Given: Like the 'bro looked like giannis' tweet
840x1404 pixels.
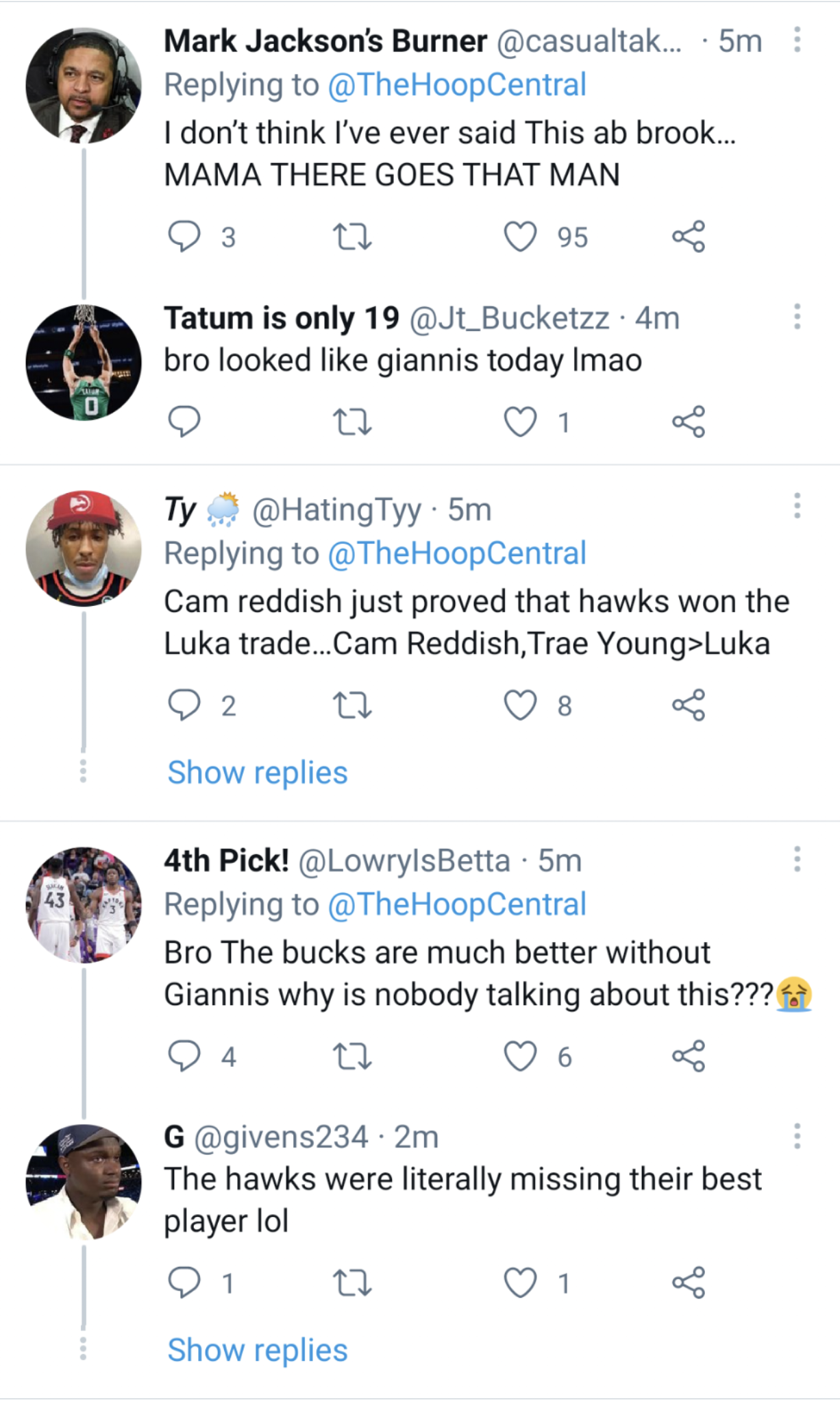Looking at the screenshot, I should pyautogui.click(x=520, y=422).
